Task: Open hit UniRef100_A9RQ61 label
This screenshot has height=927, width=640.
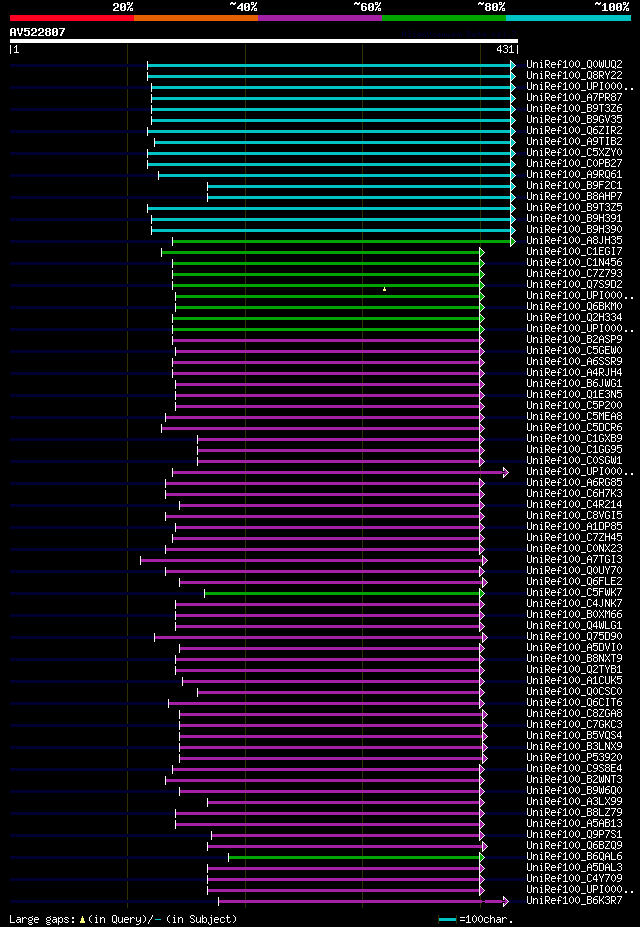Action: tap(574, 175)
